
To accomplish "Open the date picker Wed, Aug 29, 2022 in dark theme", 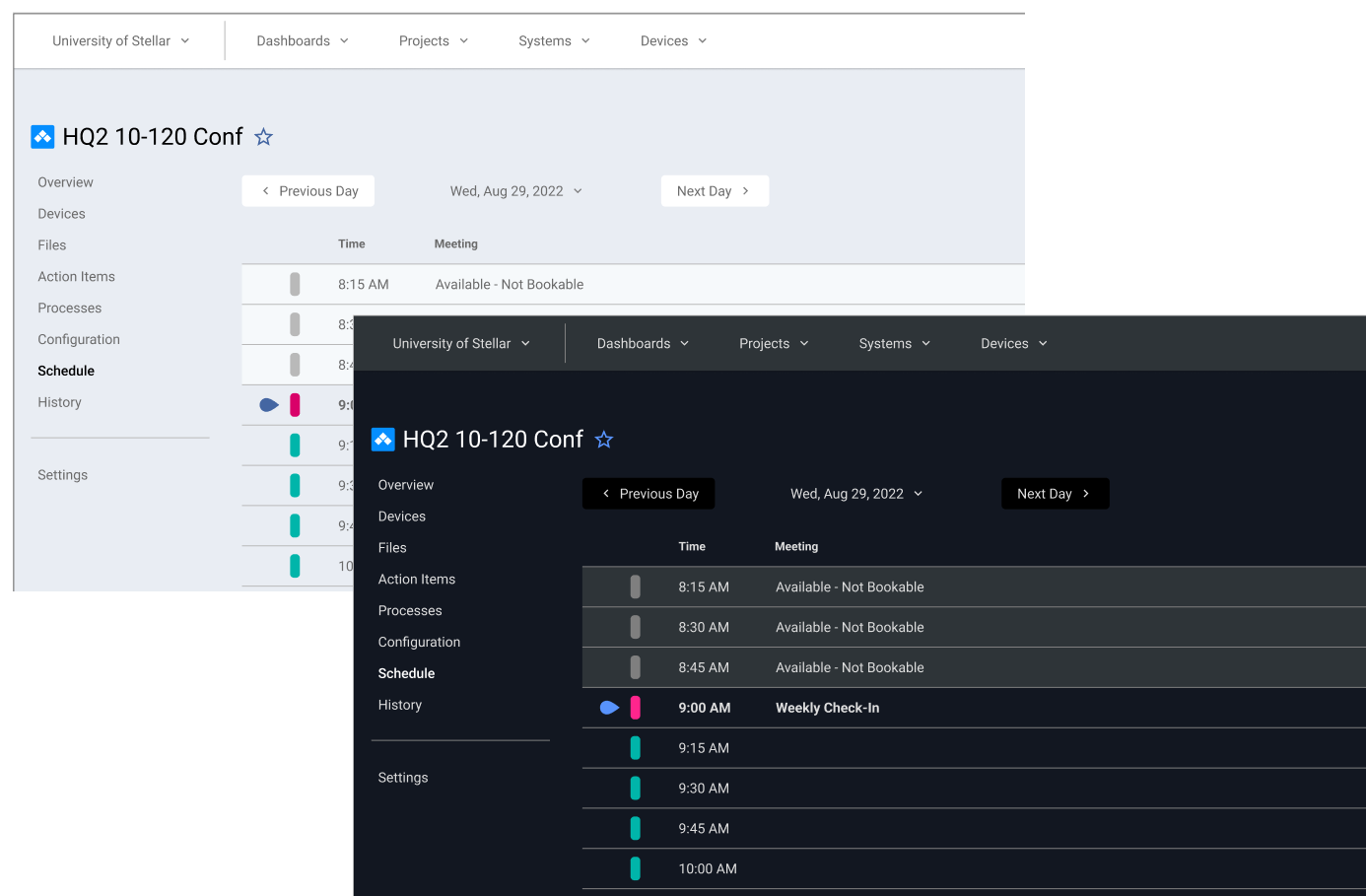I will pos(855,494).
